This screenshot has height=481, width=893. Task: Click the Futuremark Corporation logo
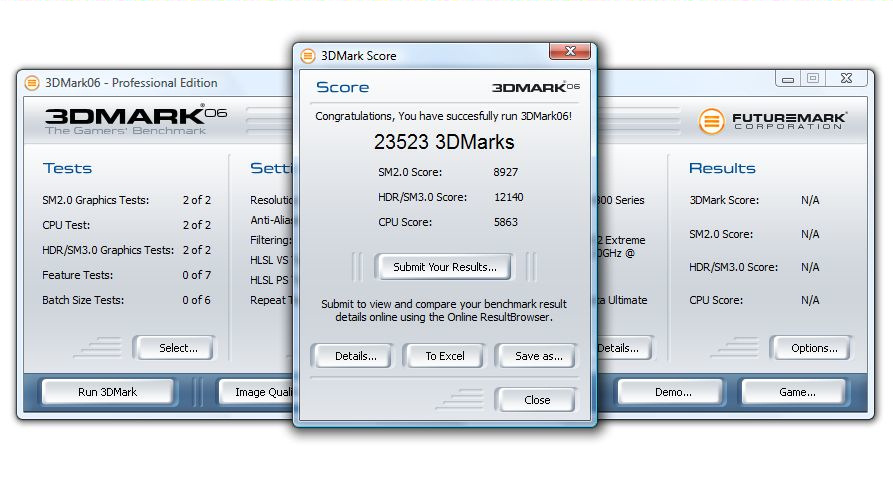(x=773, y=122)
